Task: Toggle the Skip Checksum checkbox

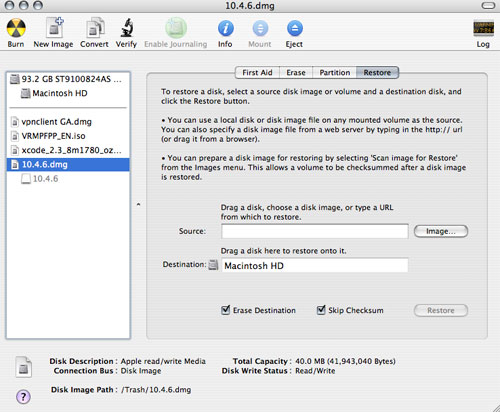Action: (321, 310)
